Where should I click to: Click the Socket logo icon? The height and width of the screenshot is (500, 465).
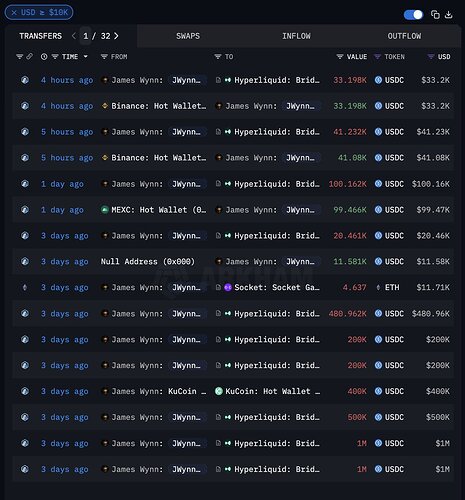click(228, 287)
